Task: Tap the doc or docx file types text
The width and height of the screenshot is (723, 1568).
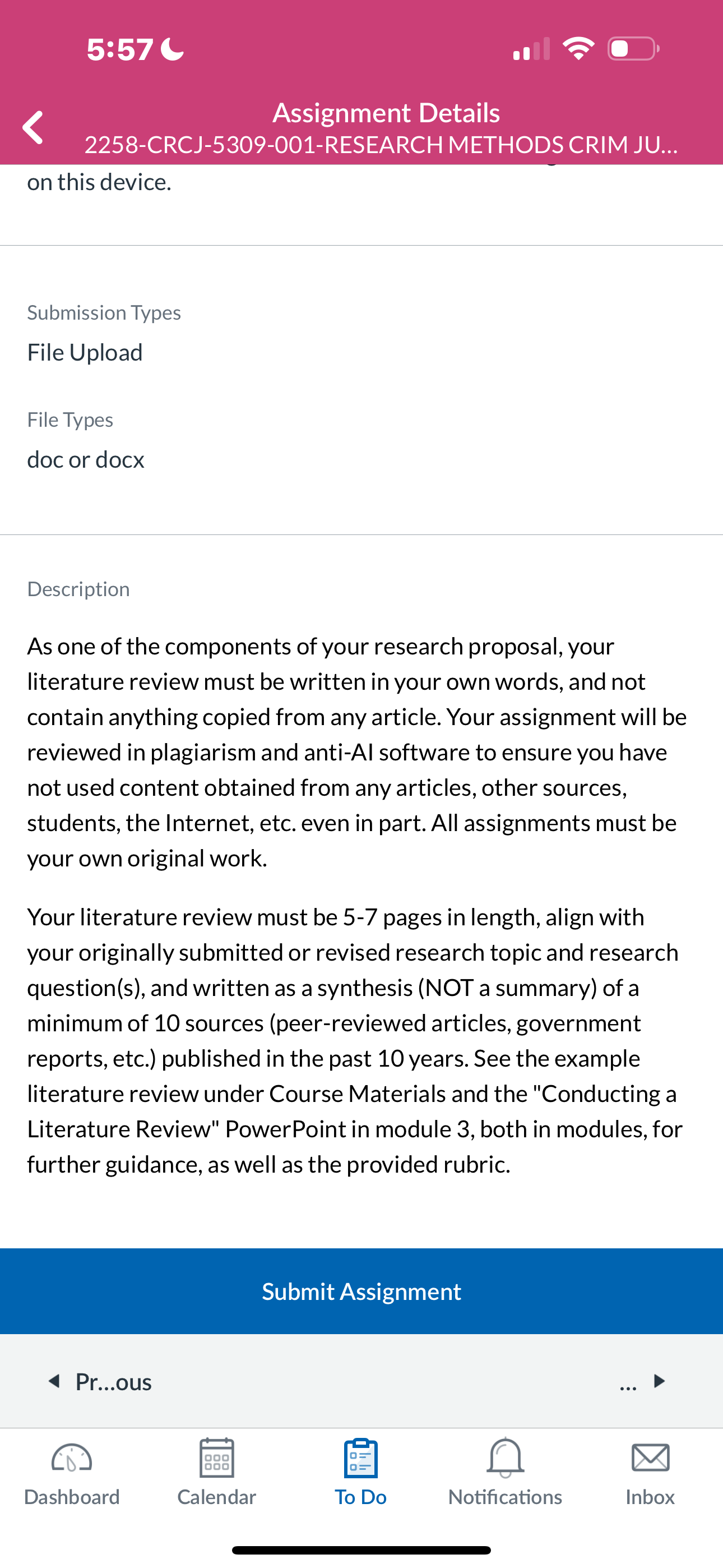Action: tap(86, 459)
